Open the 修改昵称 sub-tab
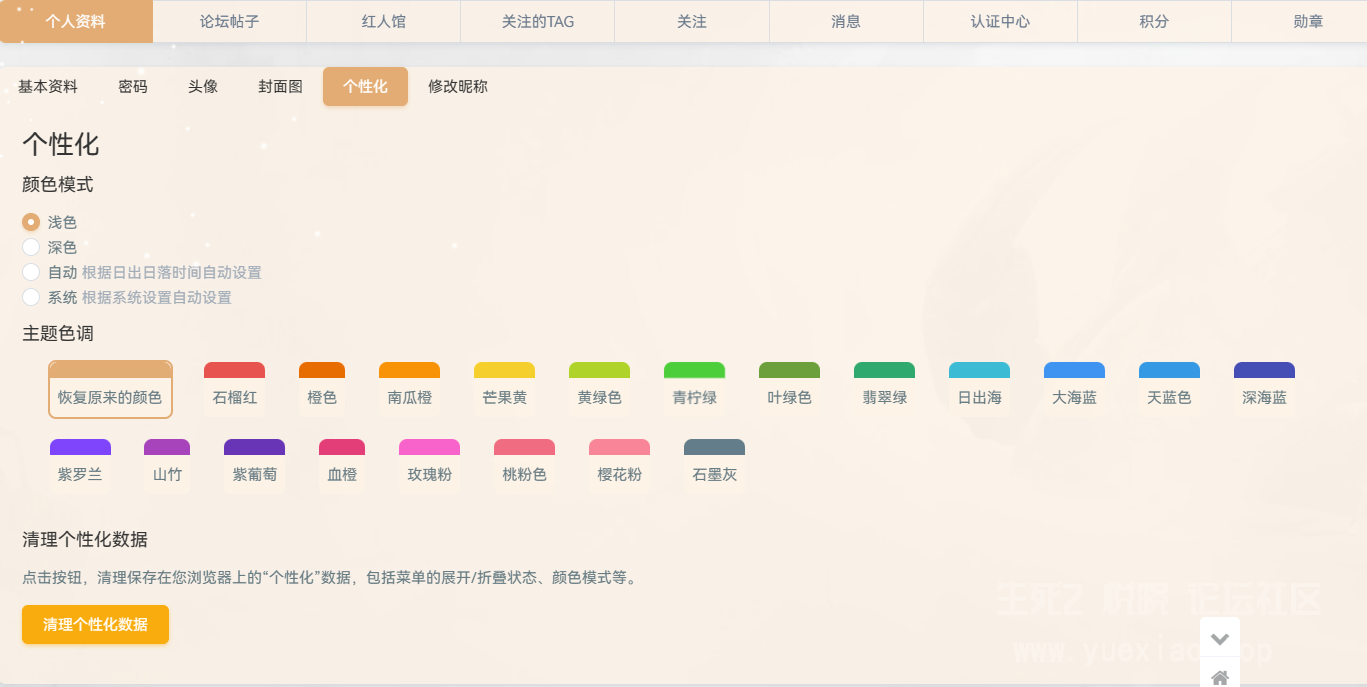The height and width of the screenshot is (687, 1367). tap(458, 86)
